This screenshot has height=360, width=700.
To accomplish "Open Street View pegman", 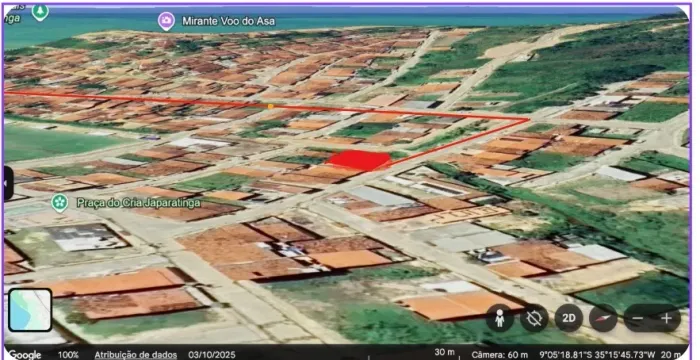I will pos(500,318).
